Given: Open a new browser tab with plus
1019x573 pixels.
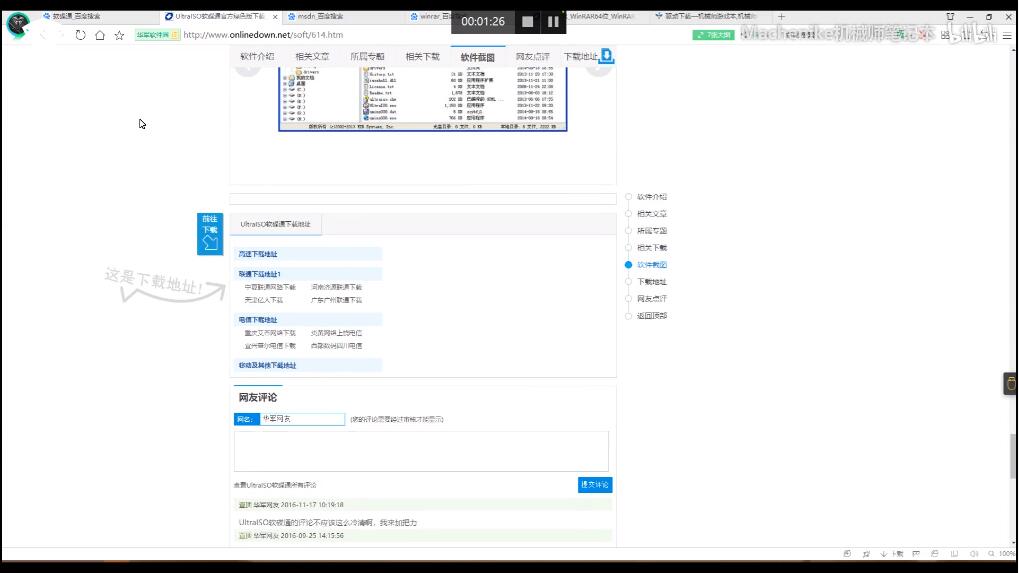Looking at the screenshot, I should 781,16.
